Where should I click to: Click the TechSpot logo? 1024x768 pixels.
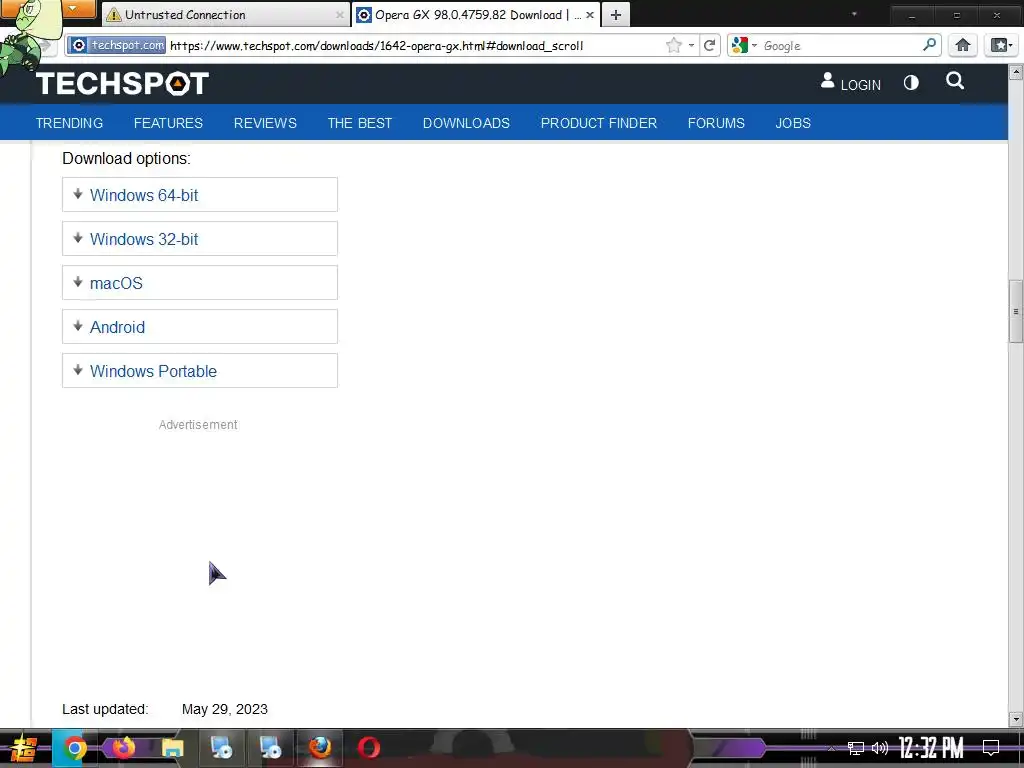click(x=122, y=84)
